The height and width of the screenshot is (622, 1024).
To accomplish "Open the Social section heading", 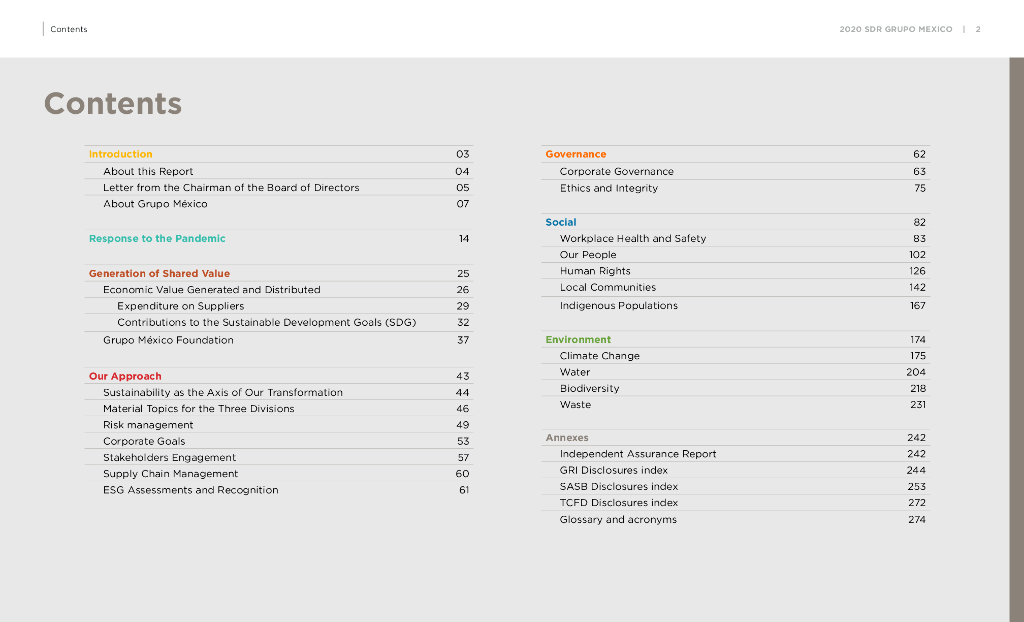I will (561, 222).
